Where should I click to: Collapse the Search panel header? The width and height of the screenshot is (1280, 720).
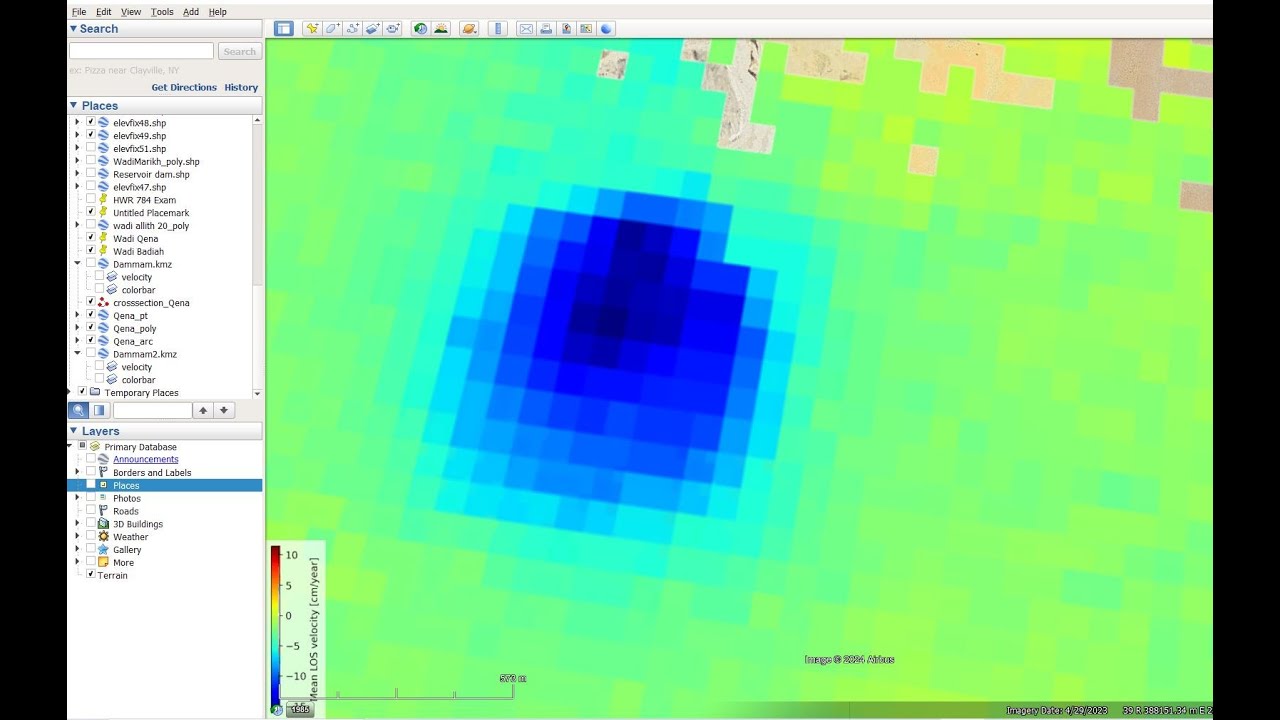[x=165, y=29]
